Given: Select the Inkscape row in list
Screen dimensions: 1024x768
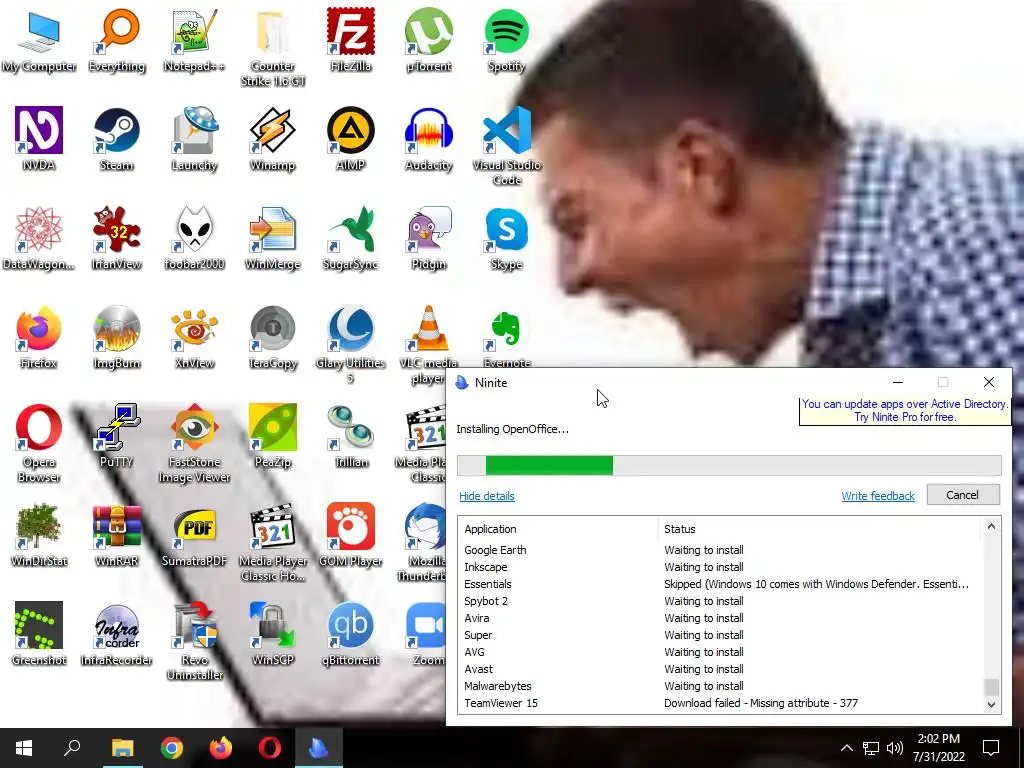Looking at the screenshot, I should 720,567.
